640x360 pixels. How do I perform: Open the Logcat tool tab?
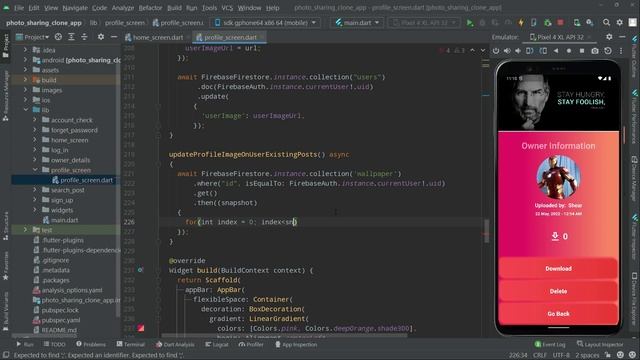(217, 344)
